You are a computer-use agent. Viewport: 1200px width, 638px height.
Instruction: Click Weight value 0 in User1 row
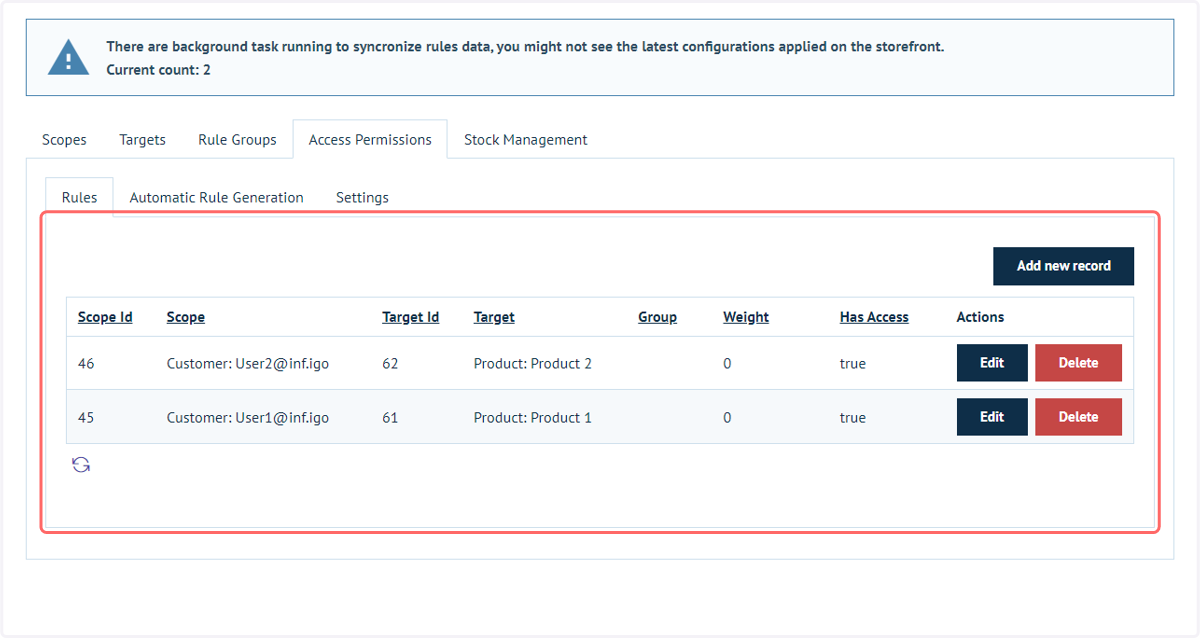(x=727, y=418)
